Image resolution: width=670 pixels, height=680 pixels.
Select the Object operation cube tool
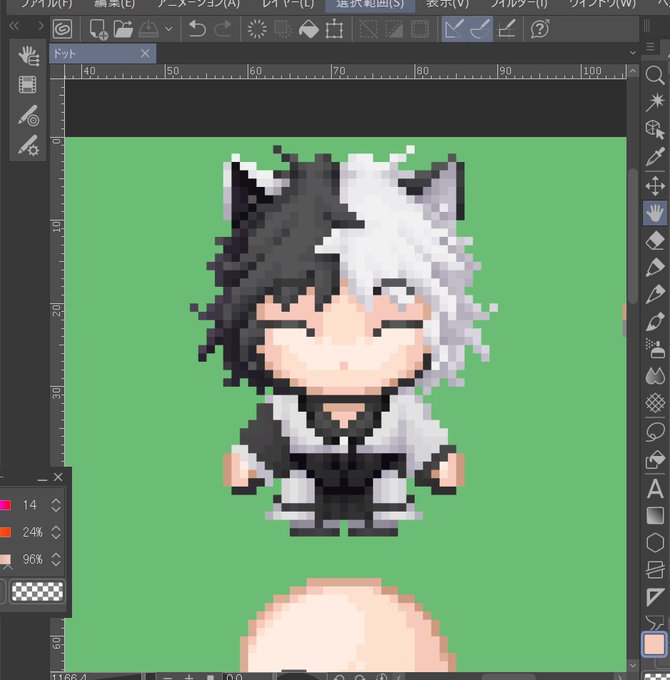[x=655, y=129]
